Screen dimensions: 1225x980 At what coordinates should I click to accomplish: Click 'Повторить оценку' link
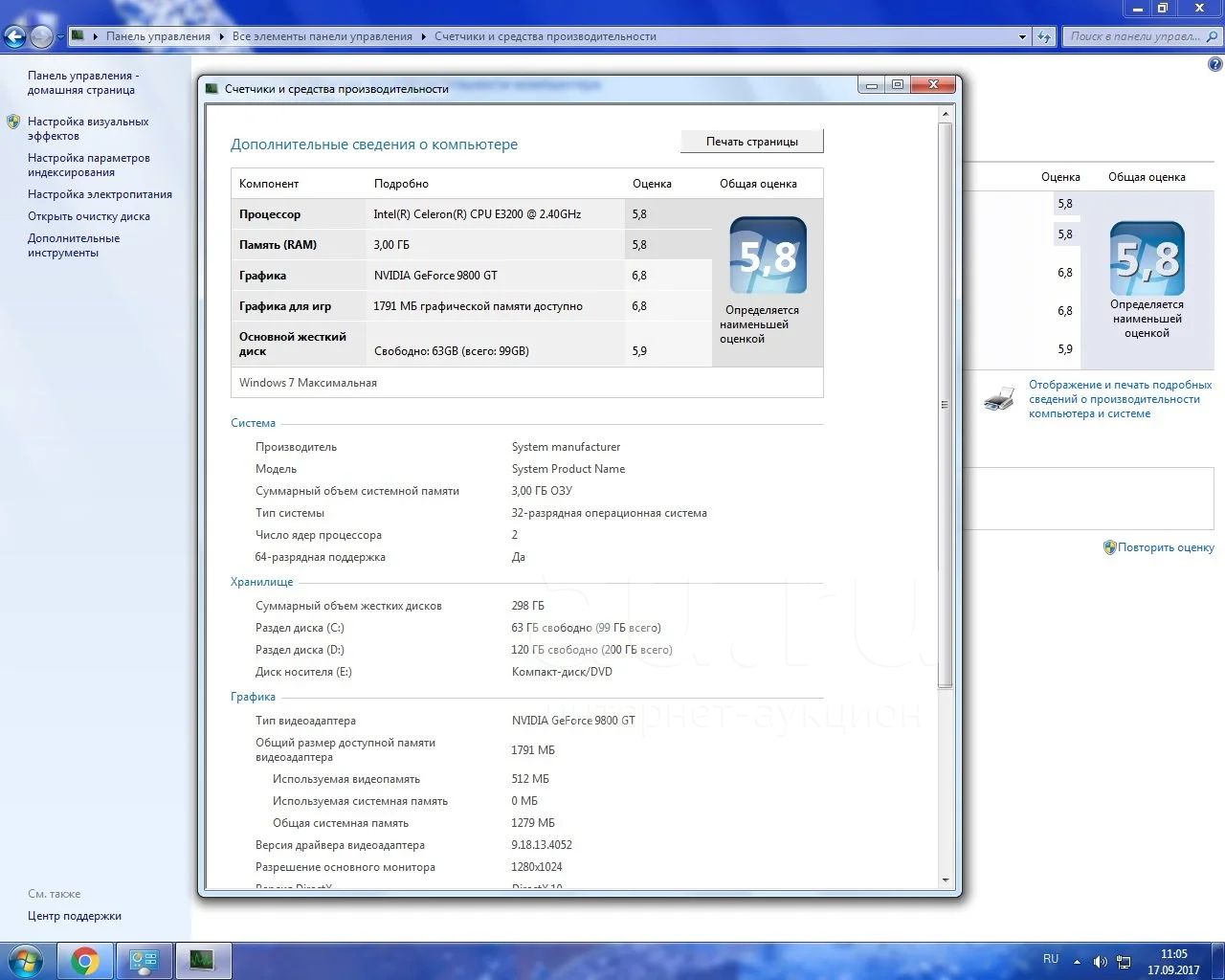pos(1166,547)
